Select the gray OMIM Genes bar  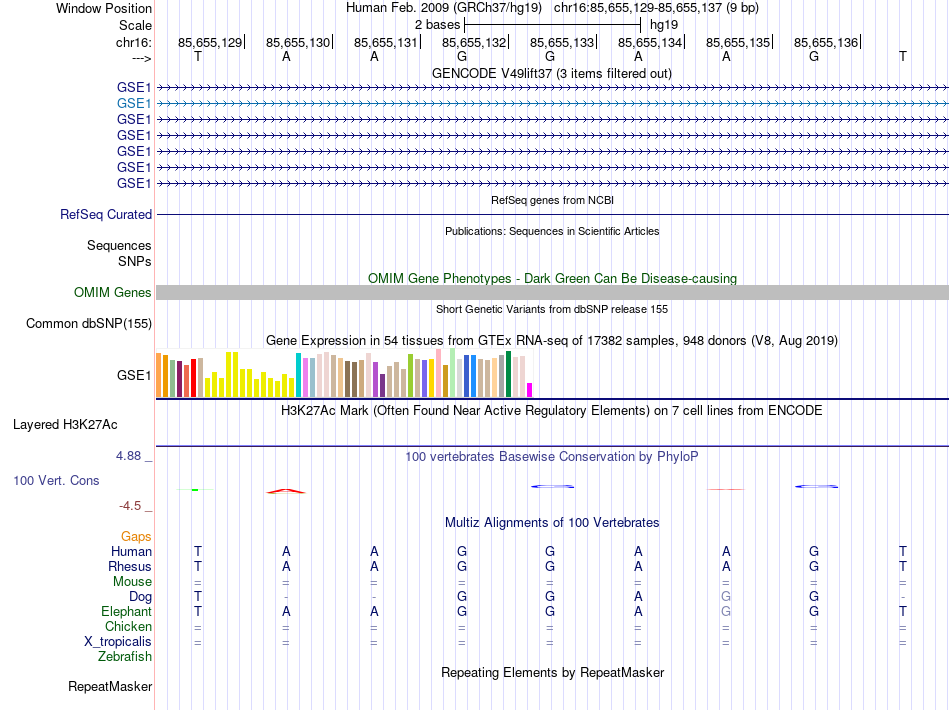(552, 292)
